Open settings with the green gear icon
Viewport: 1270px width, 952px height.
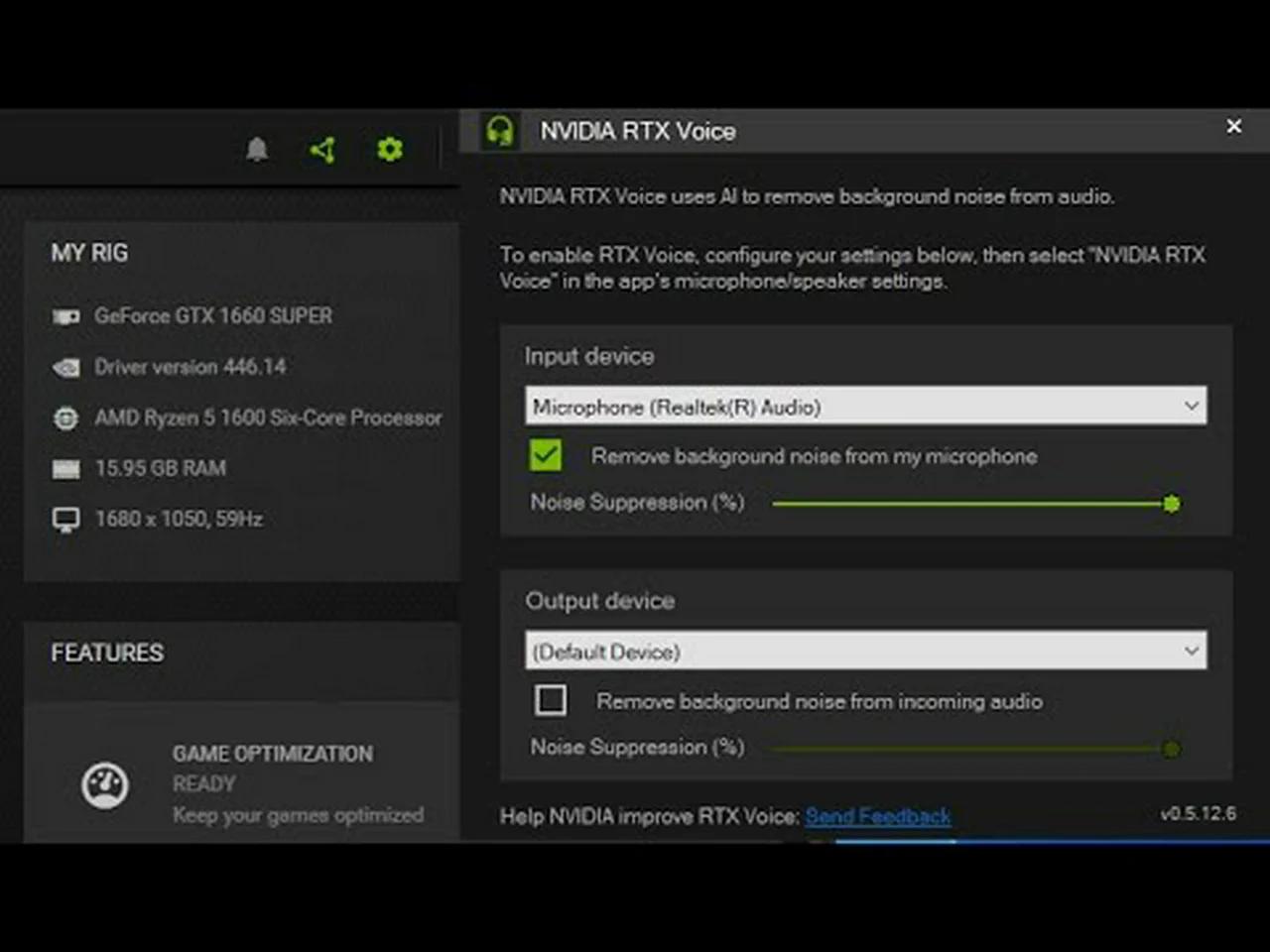click(x=390, y=150)
